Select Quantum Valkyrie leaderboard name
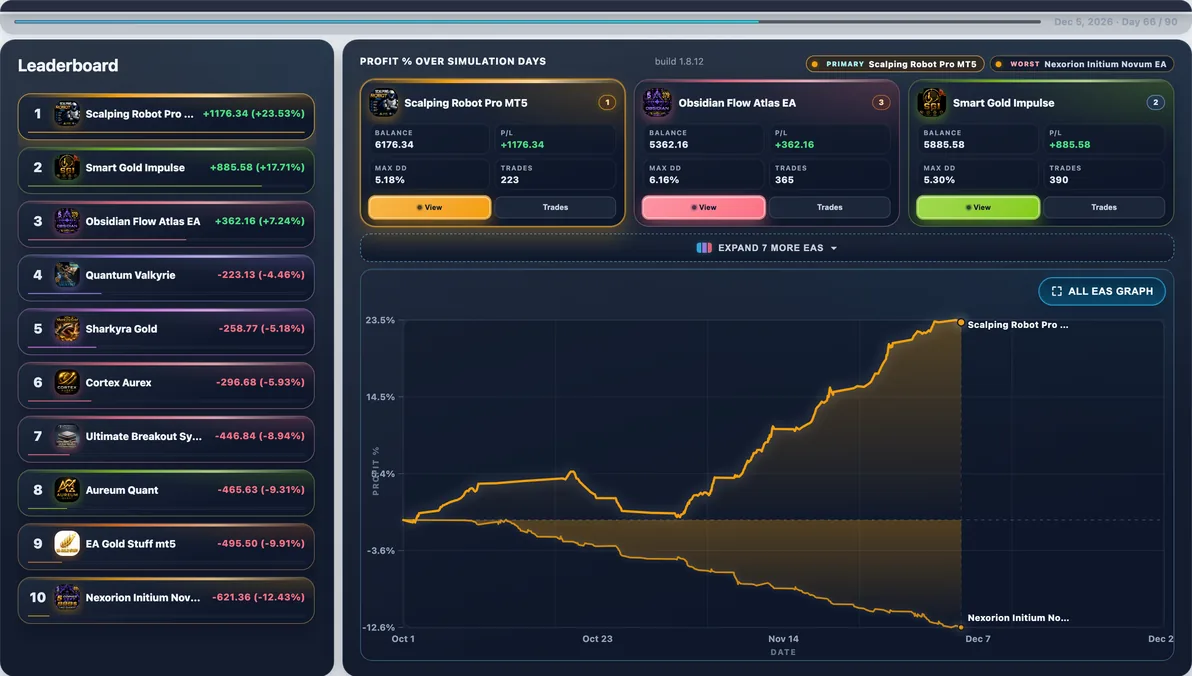 [x=130, y=275]
